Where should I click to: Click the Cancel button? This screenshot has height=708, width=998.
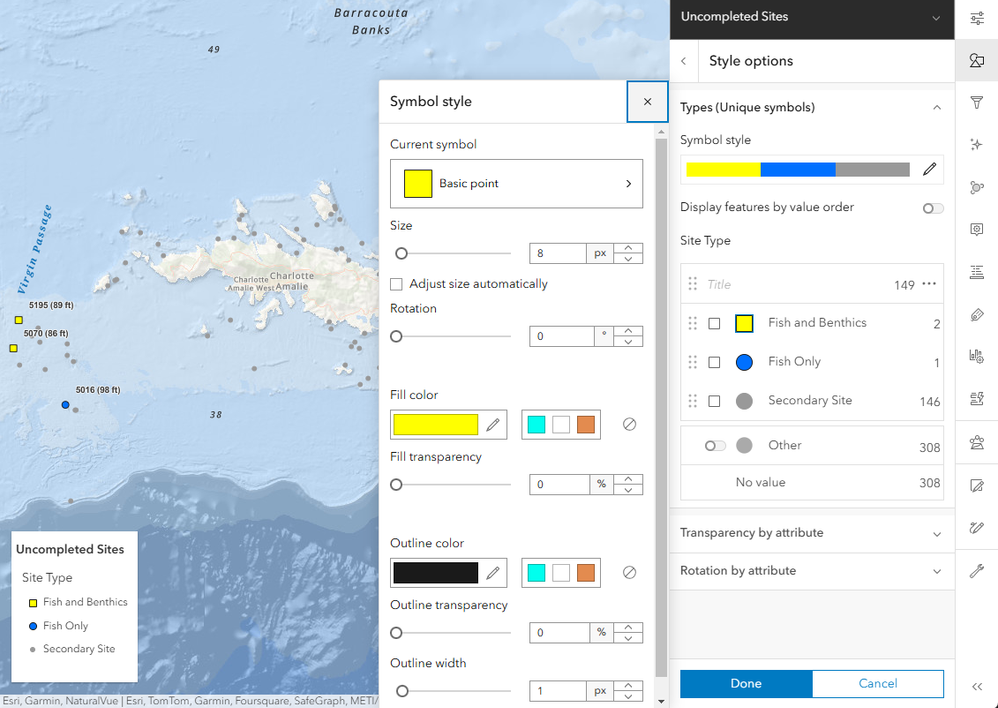point(878,683)
